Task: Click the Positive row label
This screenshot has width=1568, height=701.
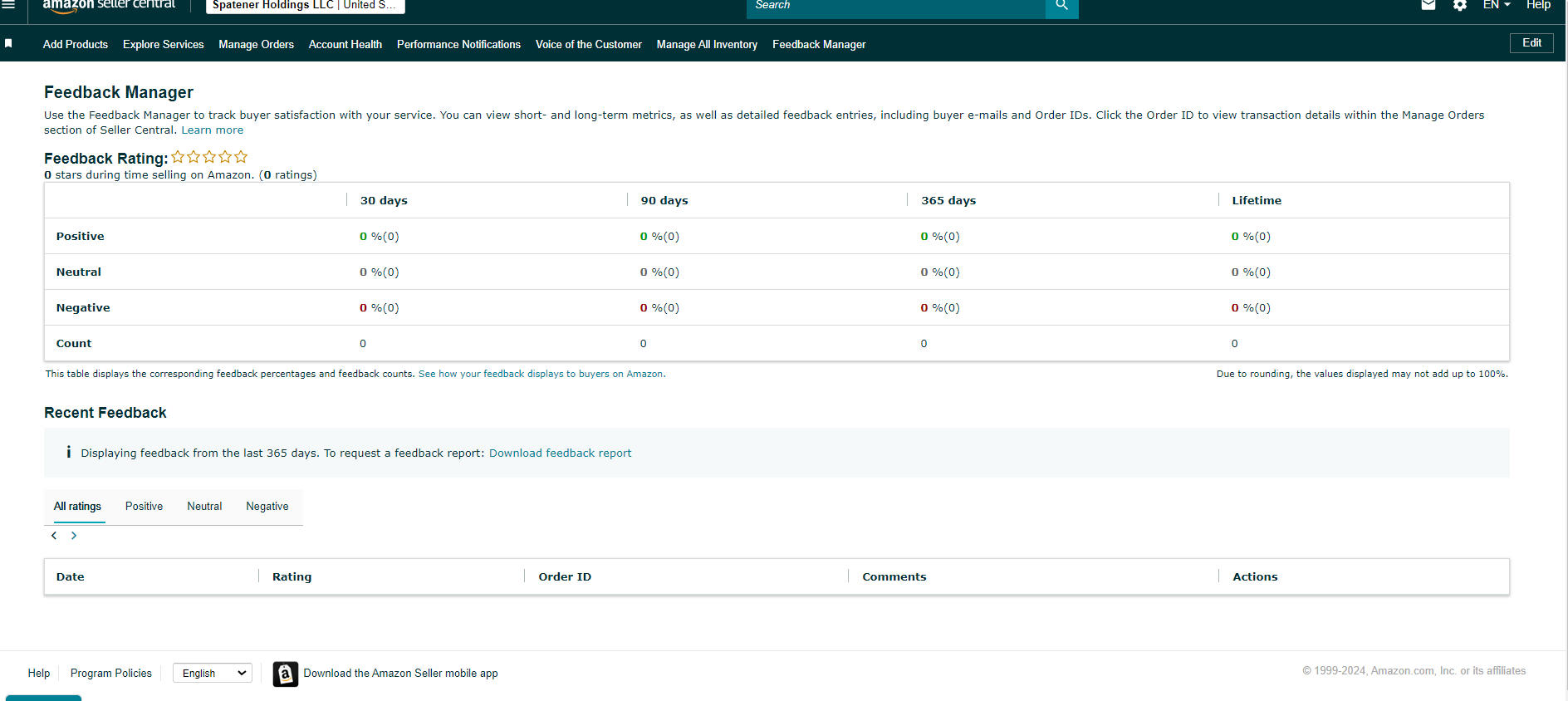Action: [81, 236]
